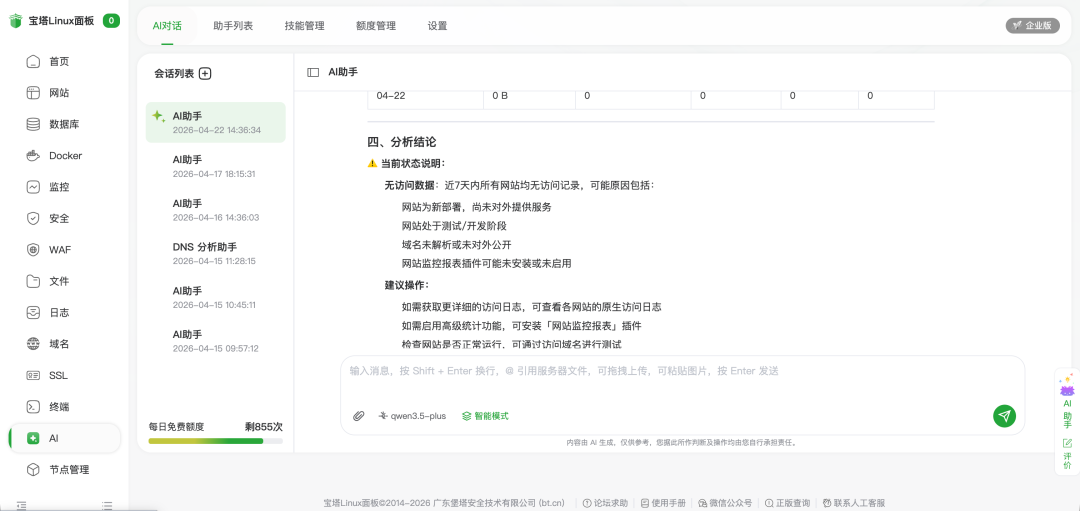Click the 当前状态说明 warning line
This screenshot has height=511, width=1080.
pos(407,164)
